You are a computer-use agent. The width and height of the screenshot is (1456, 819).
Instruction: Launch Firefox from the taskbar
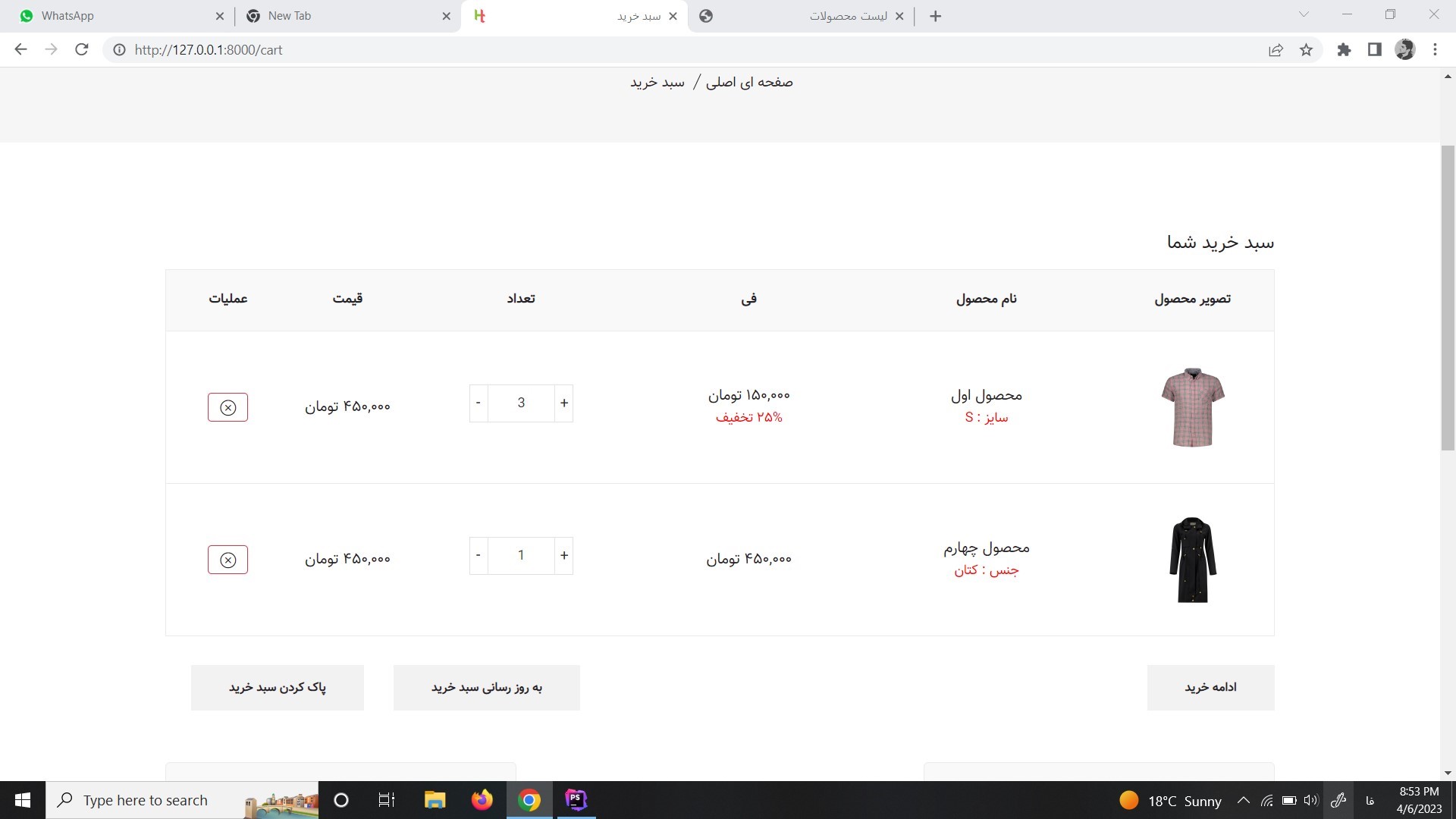(x=482, y=800)
